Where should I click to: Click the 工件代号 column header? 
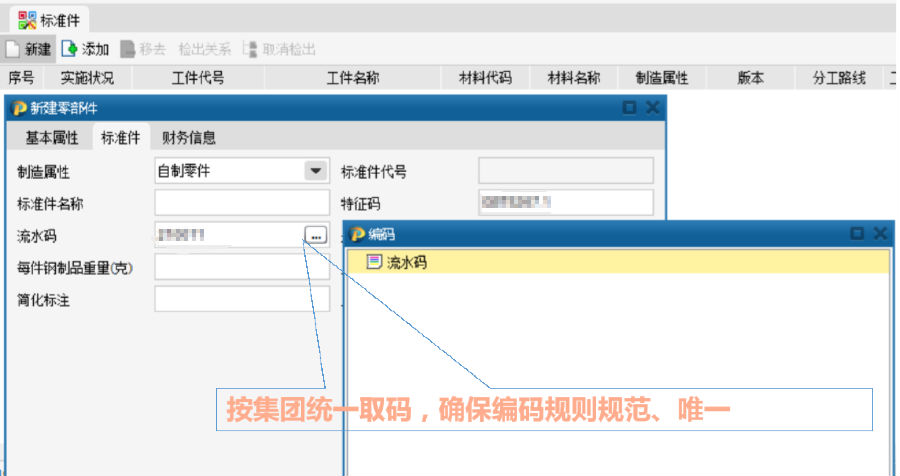coord(198,78)
